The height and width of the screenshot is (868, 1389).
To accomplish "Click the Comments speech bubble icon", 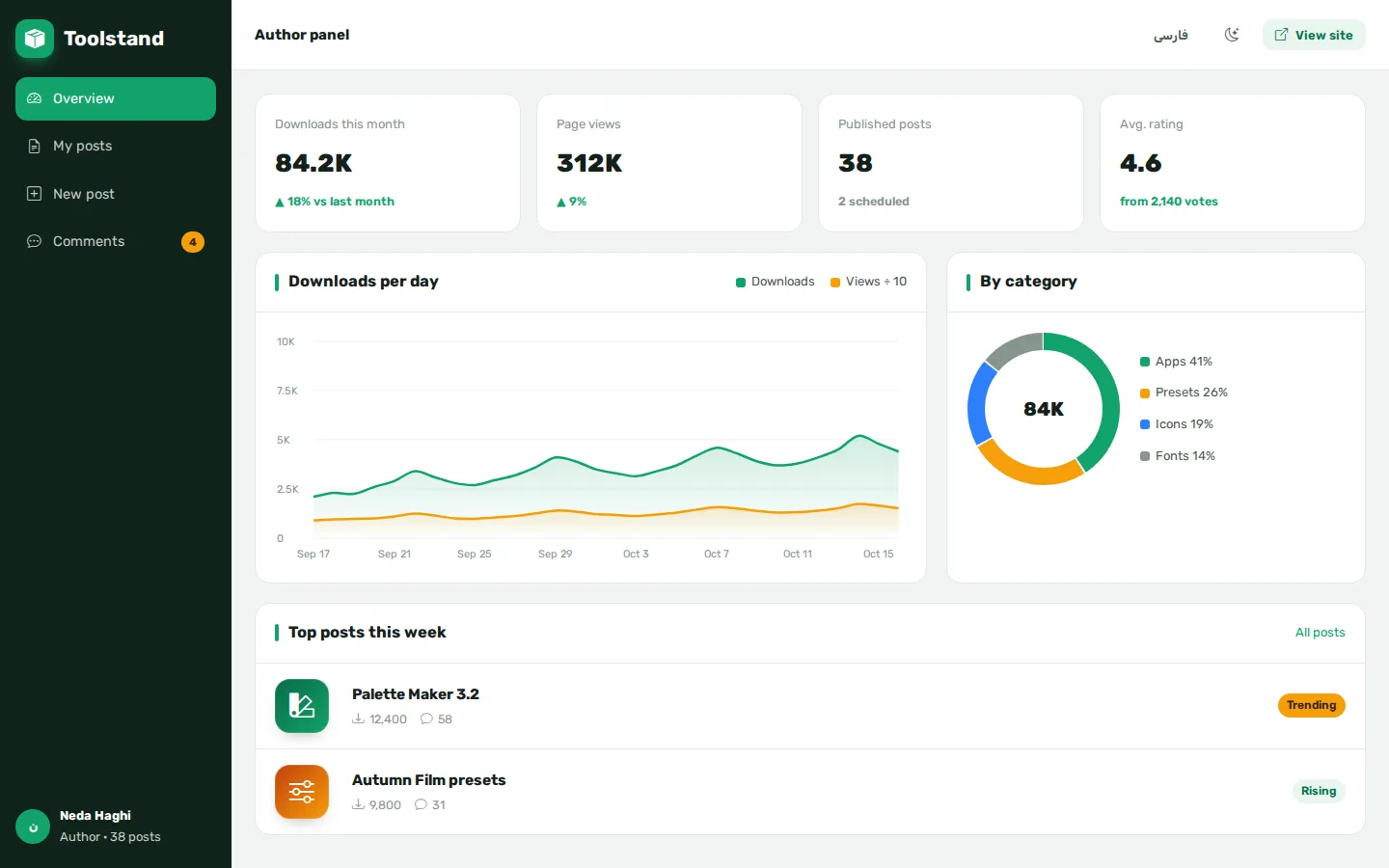I will pyautogui.click(x=34, y=241).
